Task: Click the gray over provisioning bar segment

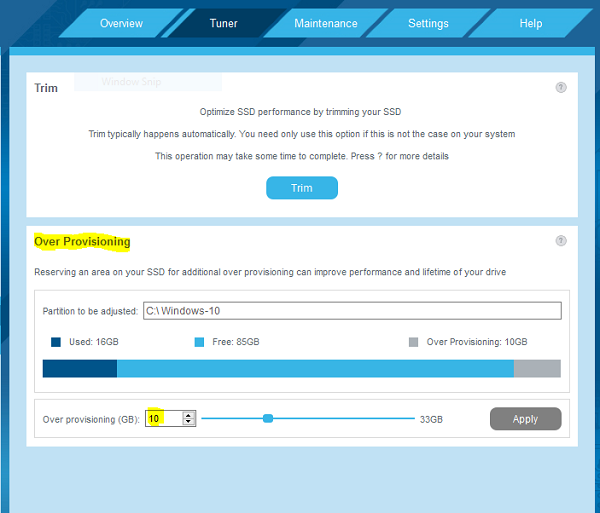Action: coord(537,369)
